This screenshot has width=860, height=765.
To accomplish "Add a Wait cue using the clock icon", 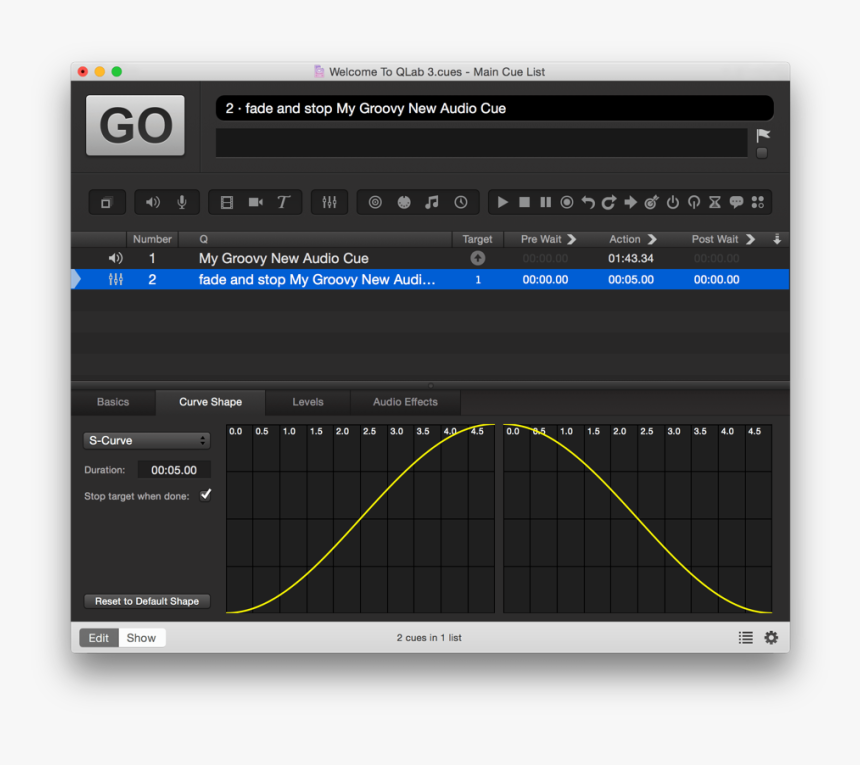I will (460, 201).
